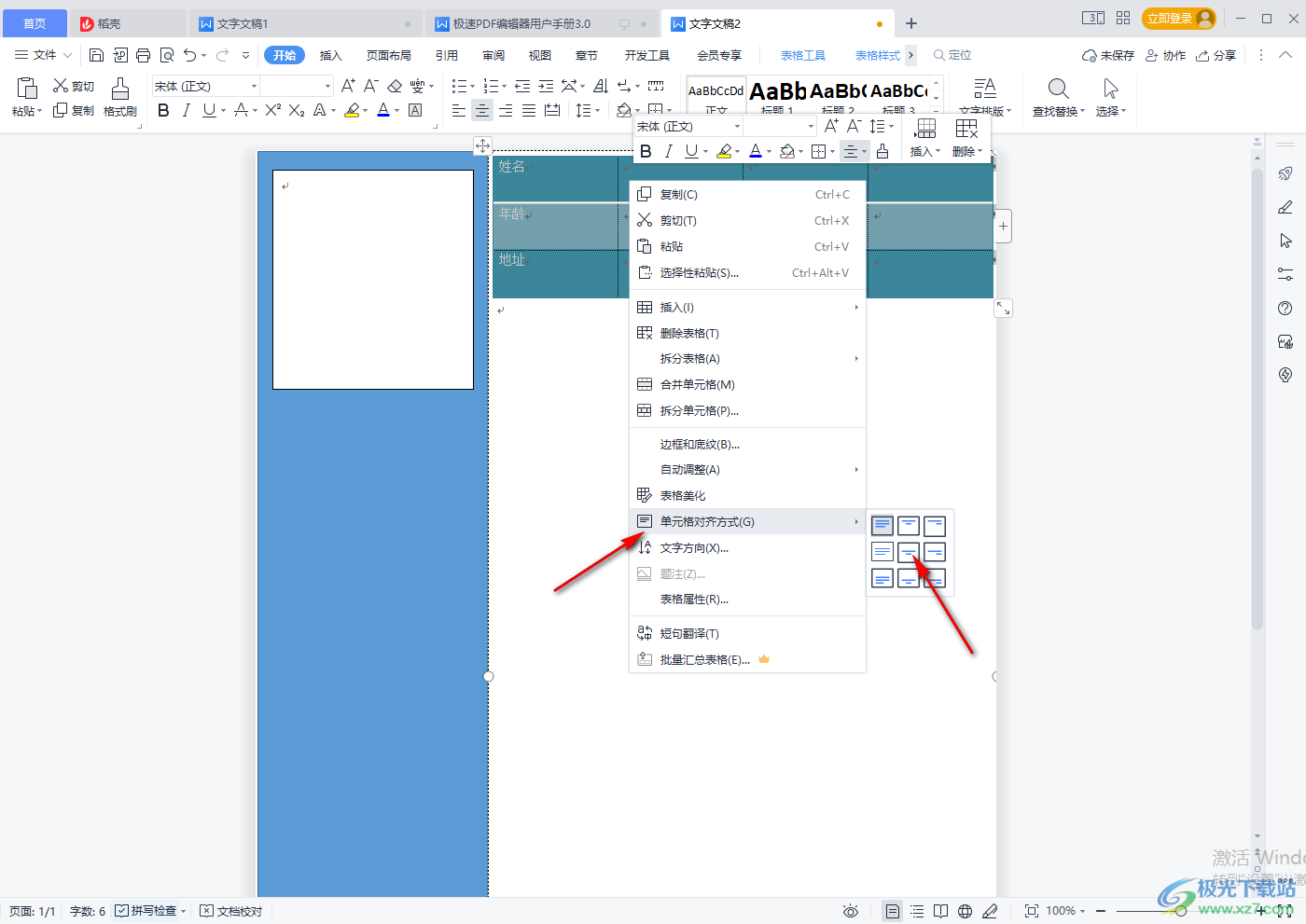
Task: Click ribbon yellow highlight color swatch
Action: pyautogui.click(x=352, y=110)
